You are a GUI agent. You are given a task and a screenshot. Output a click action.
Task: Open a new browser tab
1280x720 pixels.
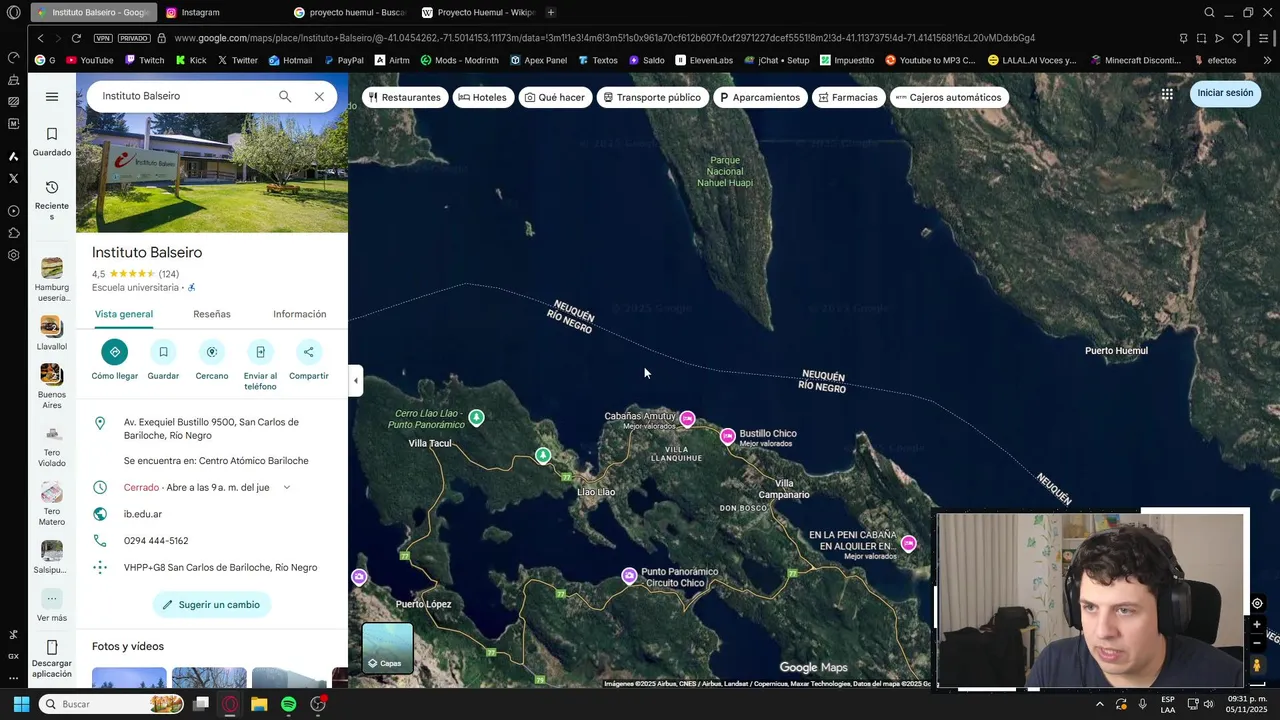coord(551,12)
